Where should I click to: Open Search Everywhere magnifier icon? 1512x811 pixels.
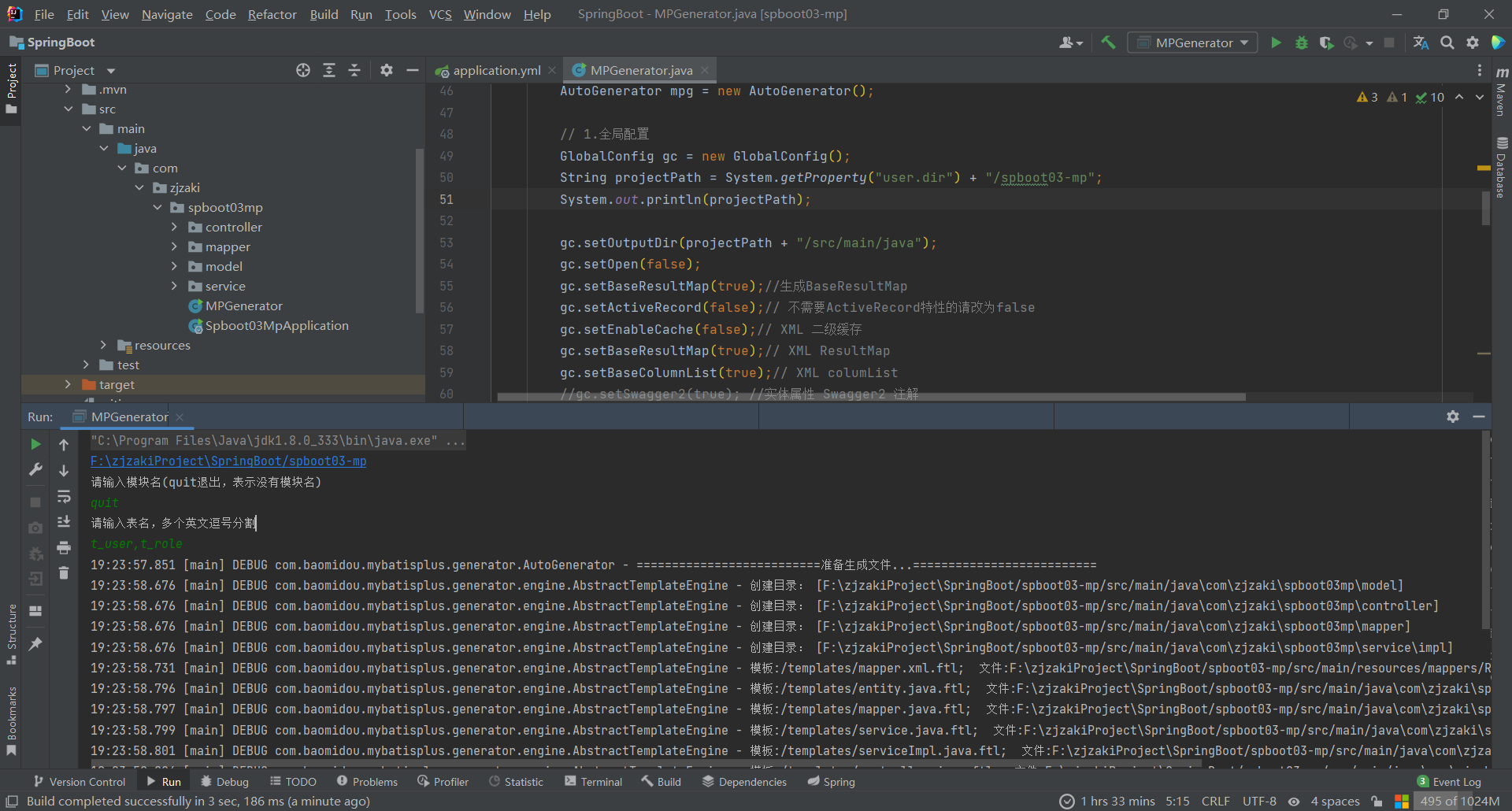[x=1447, y=43]
